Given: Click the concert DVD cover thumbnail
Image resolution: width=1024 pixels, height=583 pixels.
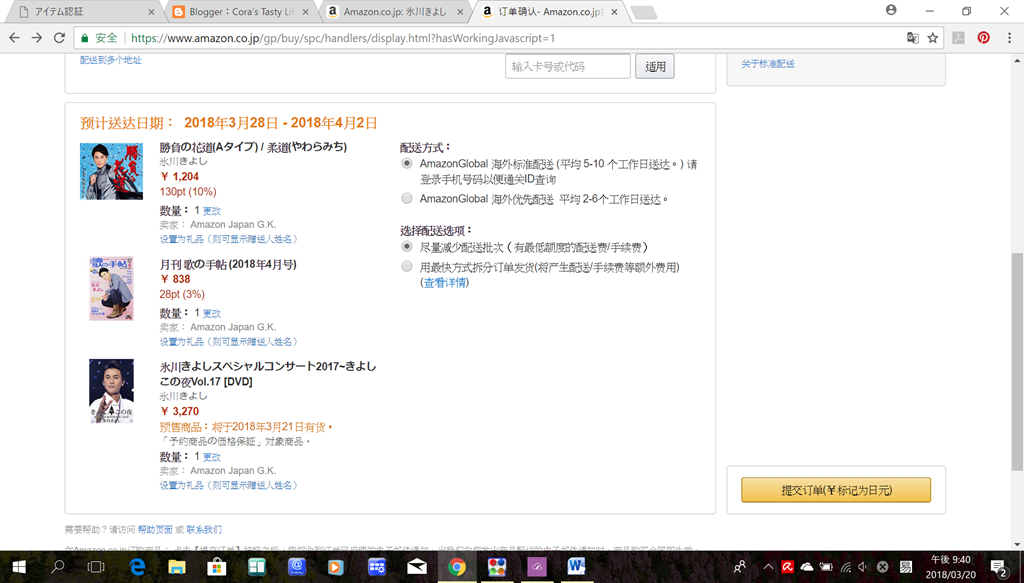Looking at the screenshot, I should tap(111, 390).
